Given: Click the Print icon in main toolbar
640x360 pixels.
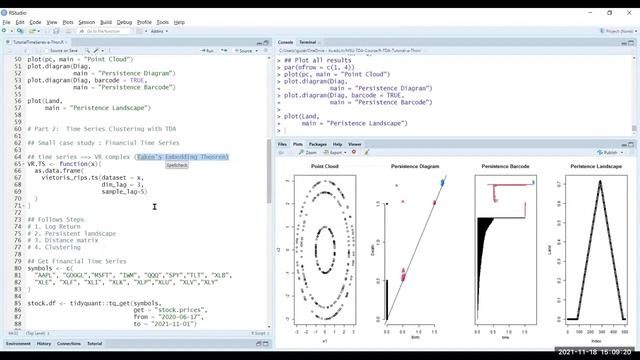Looking at the screenshot, I should pos(69,31).
